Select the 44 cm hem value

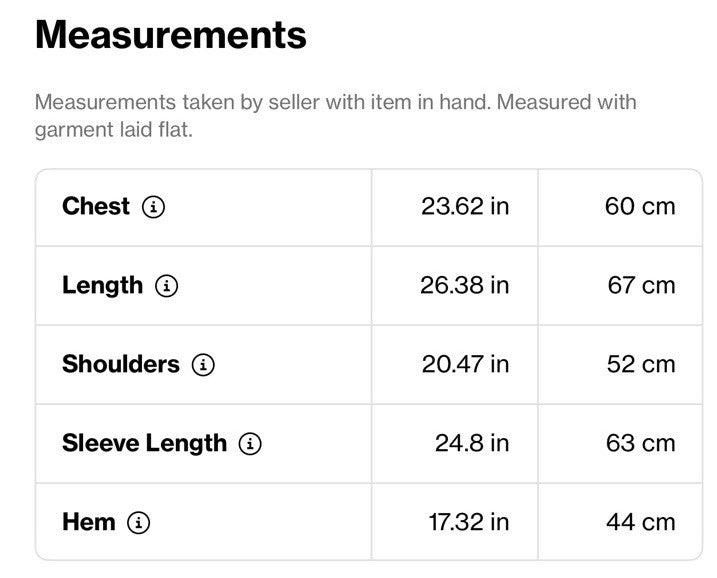coord(641,522)
